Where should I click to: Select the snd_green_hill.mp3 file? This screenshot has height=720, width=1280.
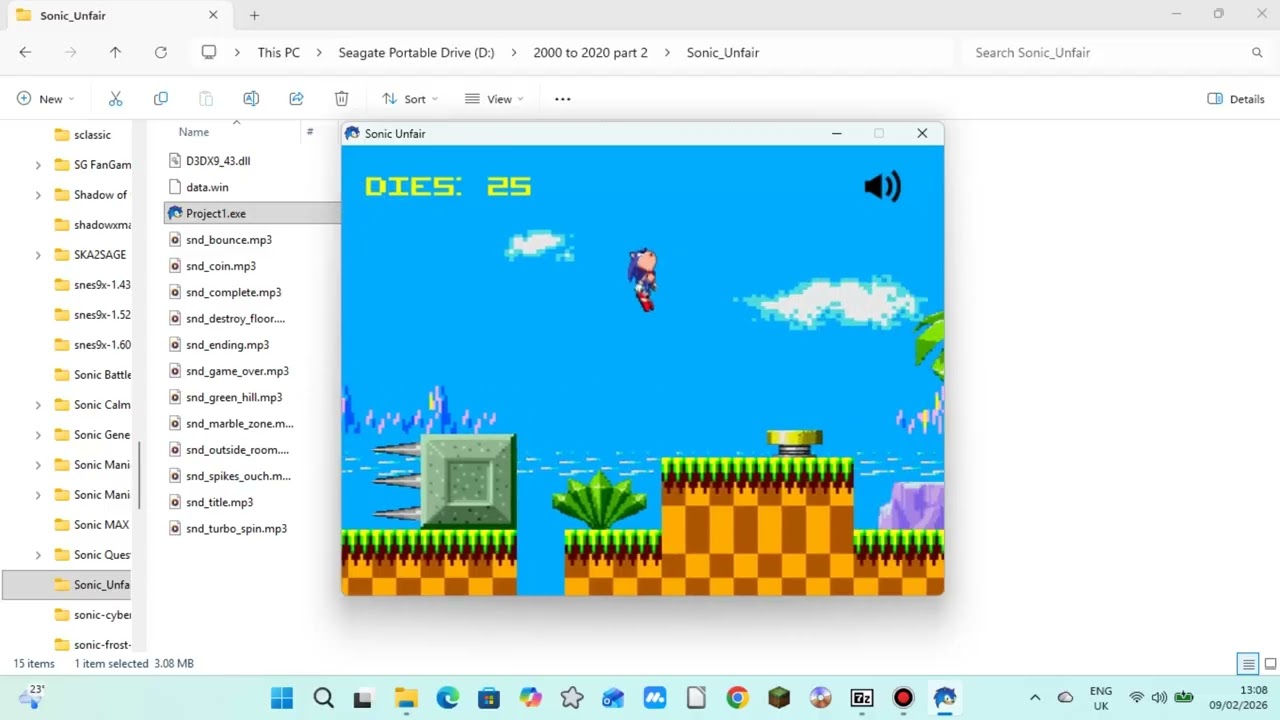point(234,397)
